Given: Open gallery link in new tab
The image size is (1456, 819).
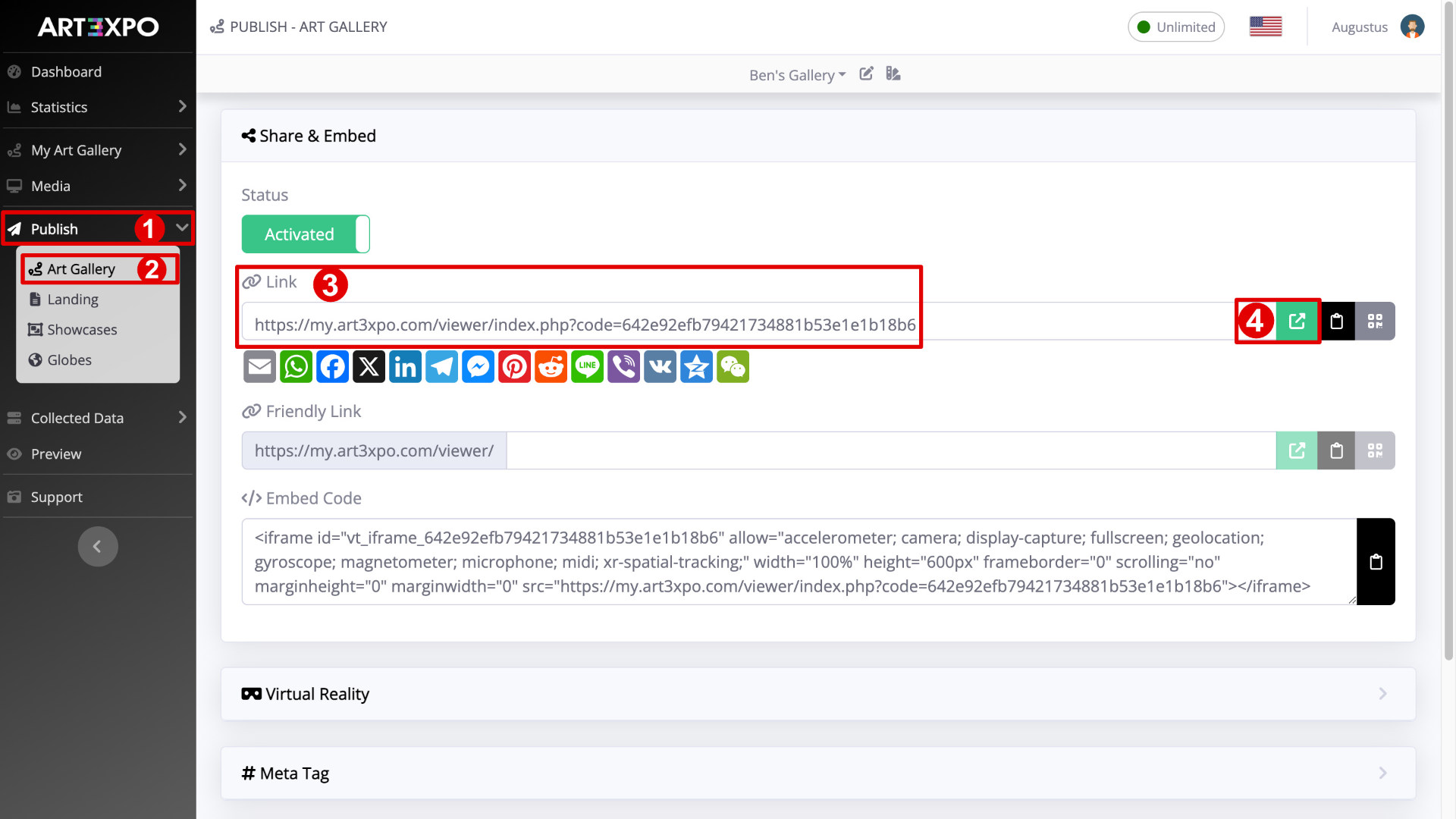Looking at the screenshot, I should [x=1297, y=322].
